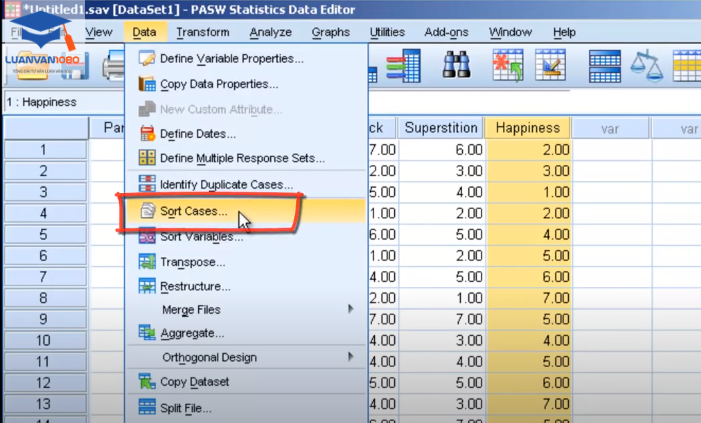Open the View menu
This screenshot has width=701, height=423.
[99, 32]
